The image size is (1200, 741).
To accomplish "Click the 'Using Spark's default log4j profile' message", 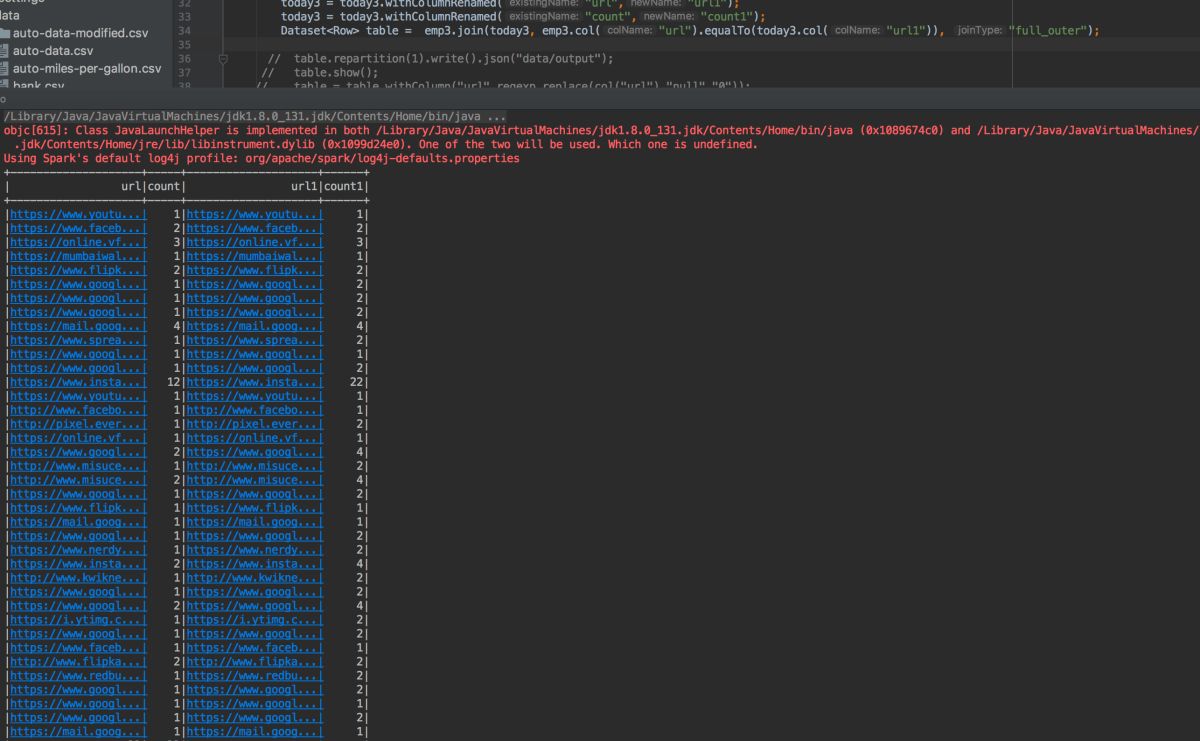I will coord(261,159).
